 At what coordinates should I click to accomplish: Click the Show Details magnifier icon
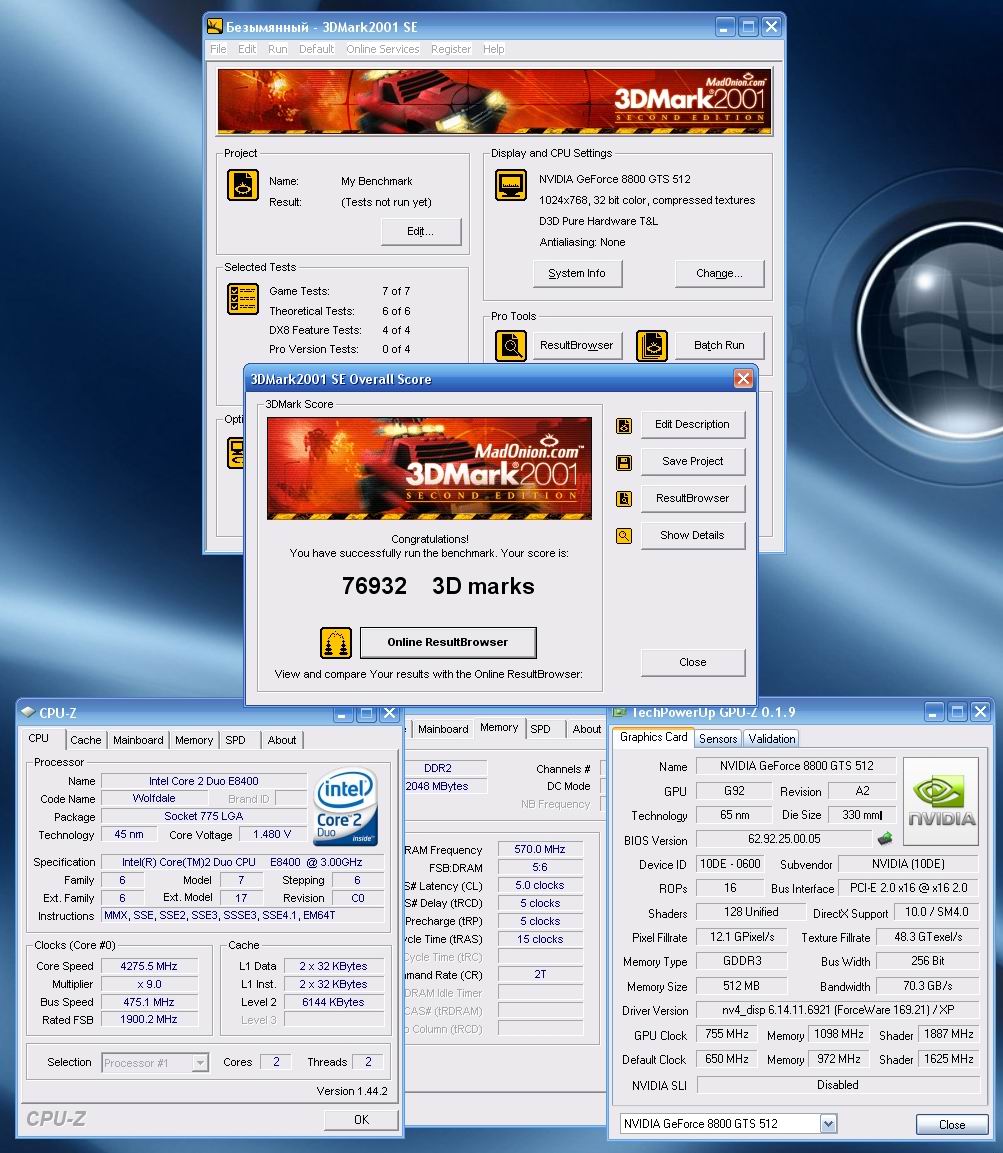click(x=624, y=536)
